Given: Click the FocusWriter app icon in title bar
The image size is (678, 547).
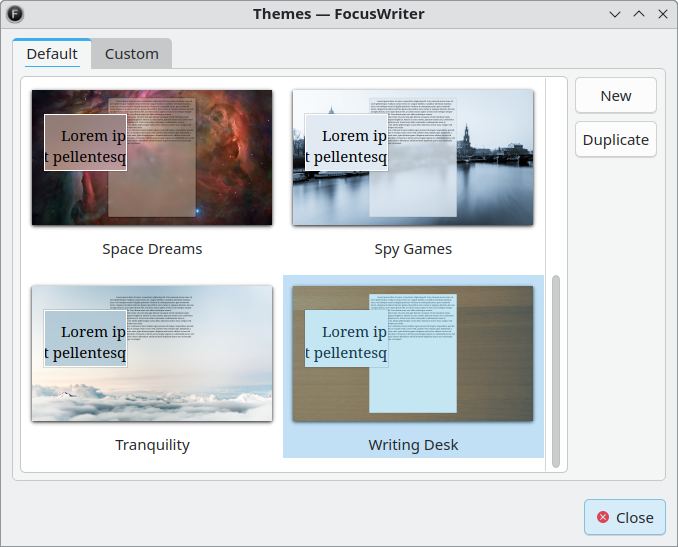Looking at the screenshot, I should pos(15,14).
